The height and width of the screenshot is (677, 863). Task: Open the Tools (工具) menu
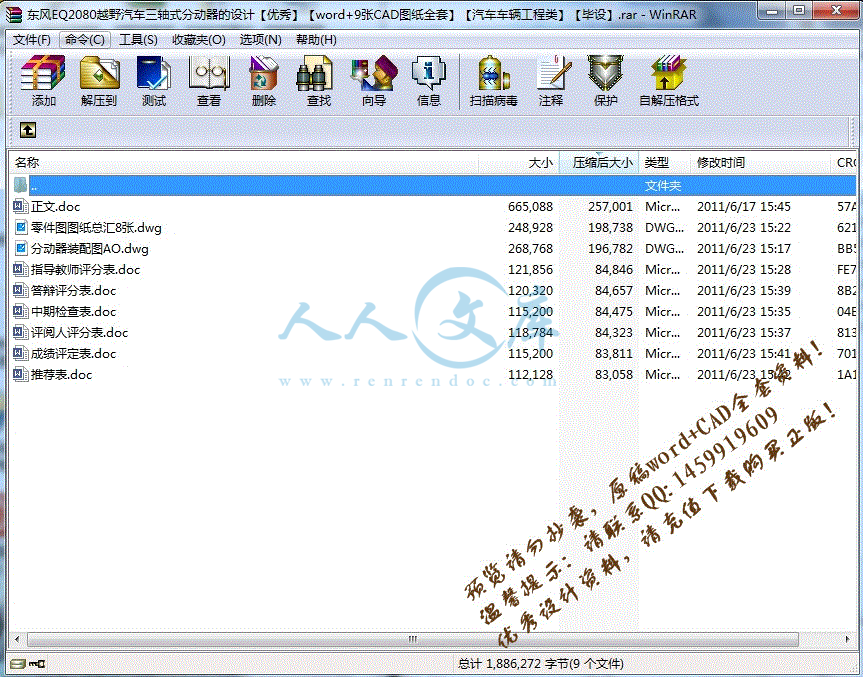pyautogui.click(x=138, y=40)
